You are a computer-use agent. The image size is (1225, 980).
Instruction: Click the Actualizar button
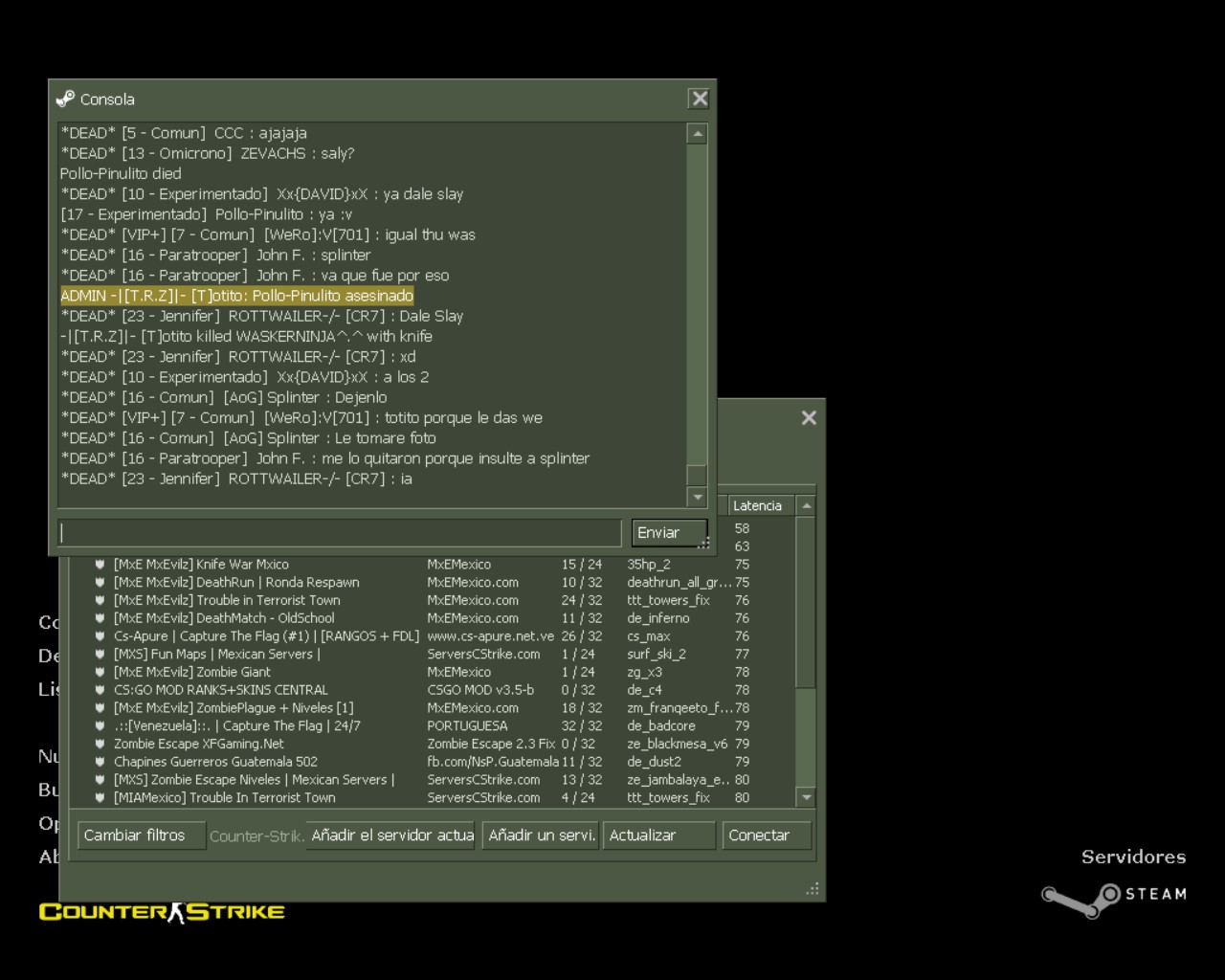(x=659, y=835)
